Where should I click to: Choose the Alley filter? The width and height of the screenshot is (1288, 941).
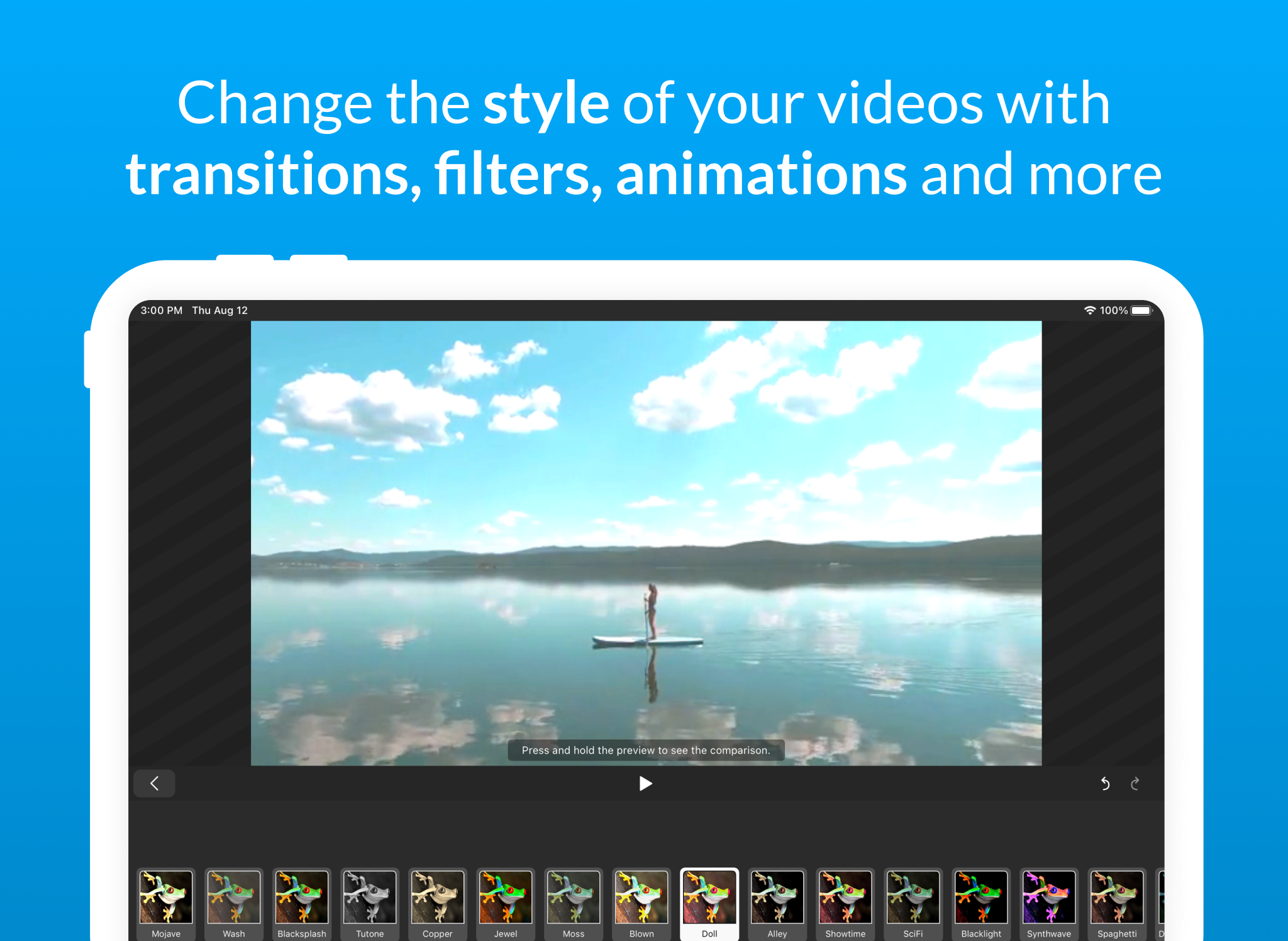[777, 898]
